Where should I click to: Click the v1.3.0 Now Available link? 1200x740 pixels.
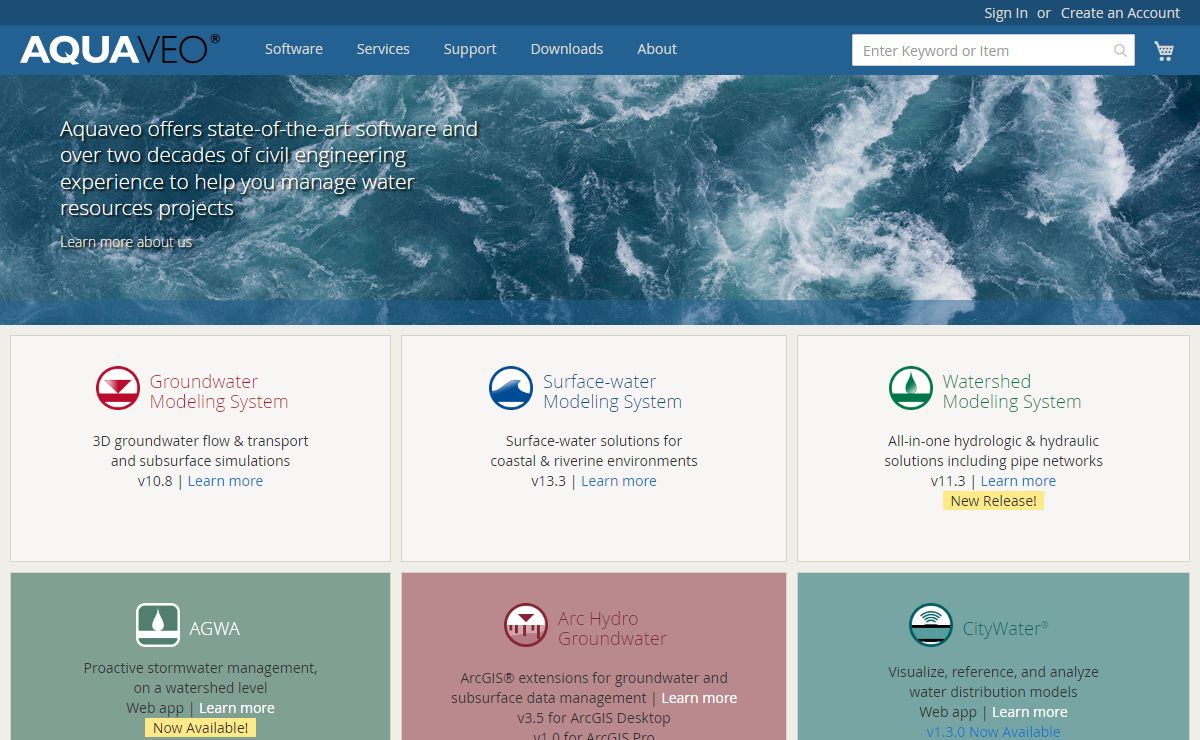[x=993, y=732]
